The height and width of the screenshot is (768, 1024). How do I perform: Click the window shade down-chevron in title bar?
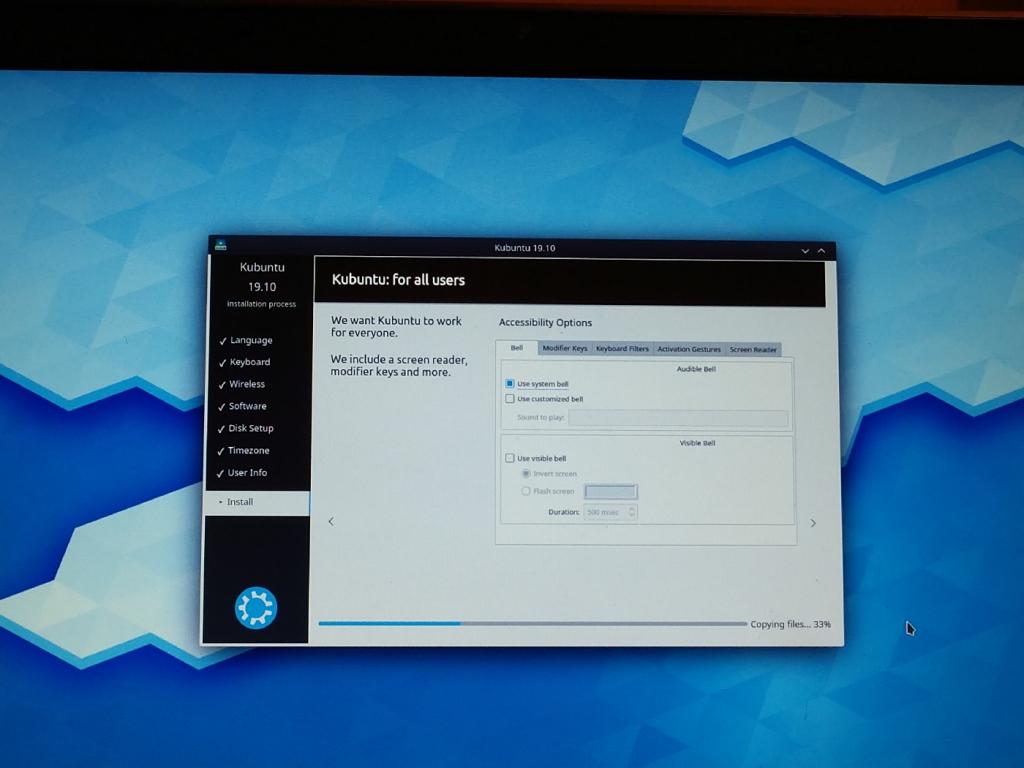[805, 249]
